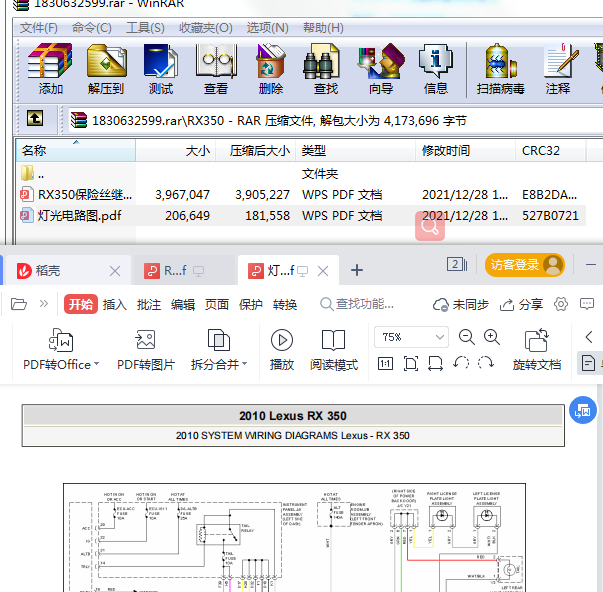Select the parent folder '..' row

[x=301, y=173]
